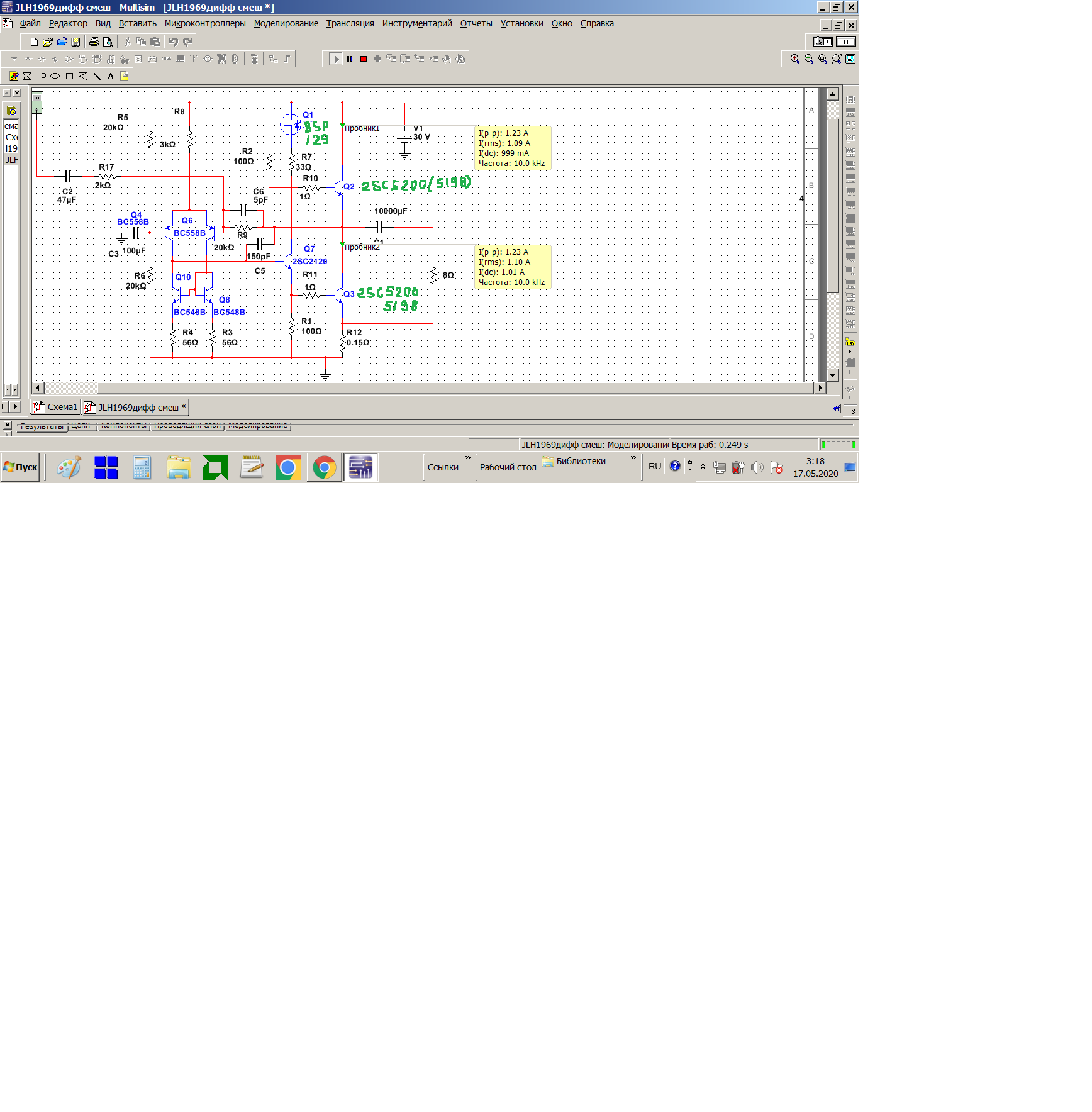Screen dimensions: 1092x1112
Task: Show the desktop with the tray corner button
Action: [850, 467]
